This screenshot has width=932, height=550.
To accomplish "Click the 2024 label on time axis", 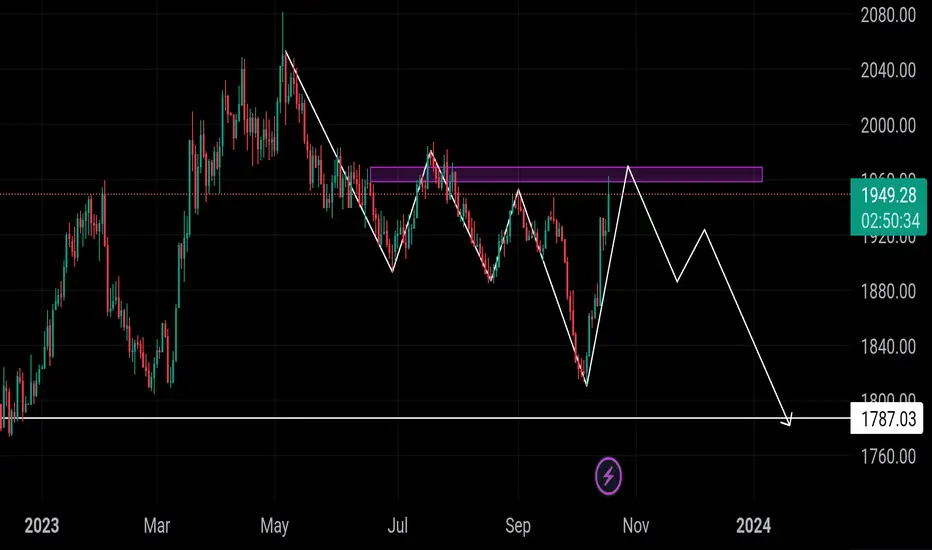I will coord(753,526).
